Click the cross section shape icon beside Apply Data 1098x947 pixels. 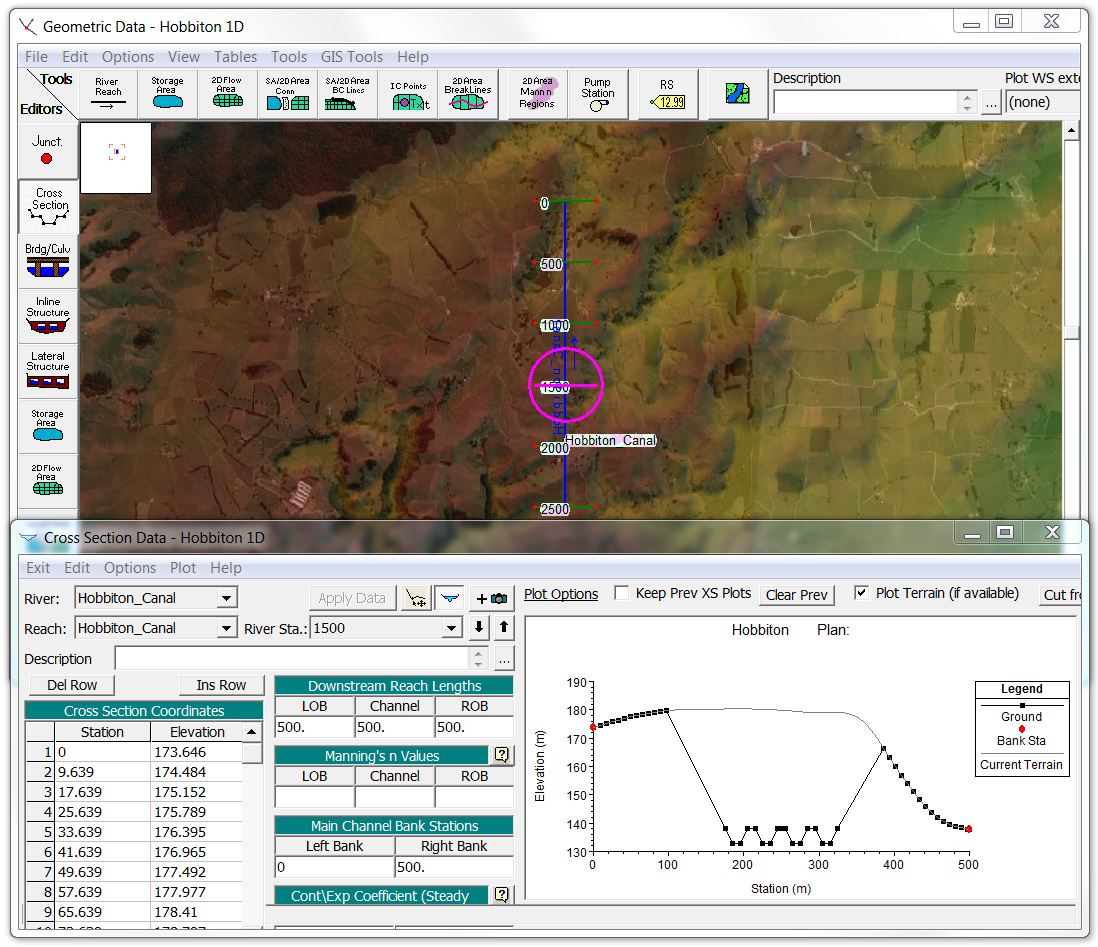pos(450,599)
